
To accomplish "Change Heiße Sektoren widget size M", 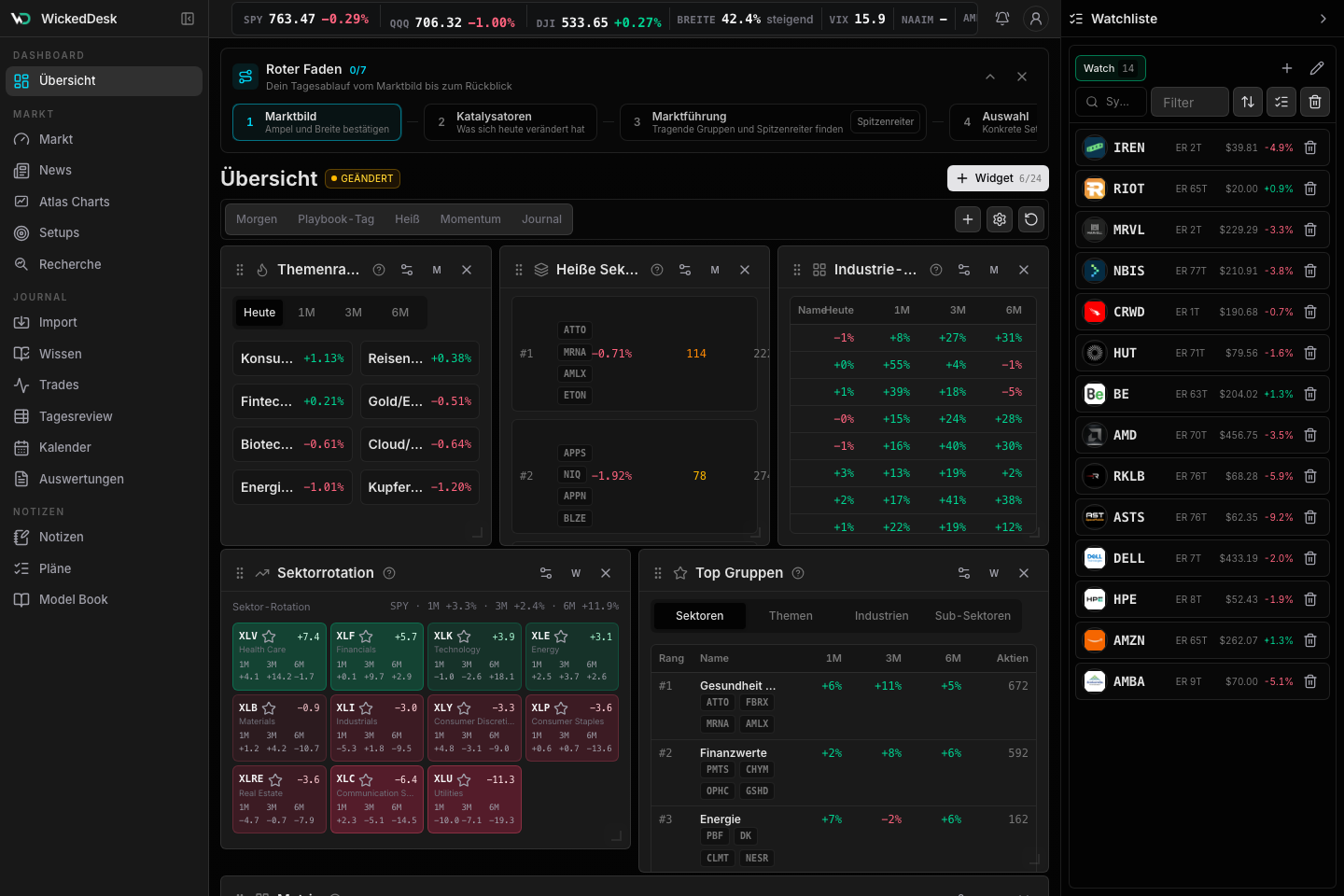I will 715,270.
